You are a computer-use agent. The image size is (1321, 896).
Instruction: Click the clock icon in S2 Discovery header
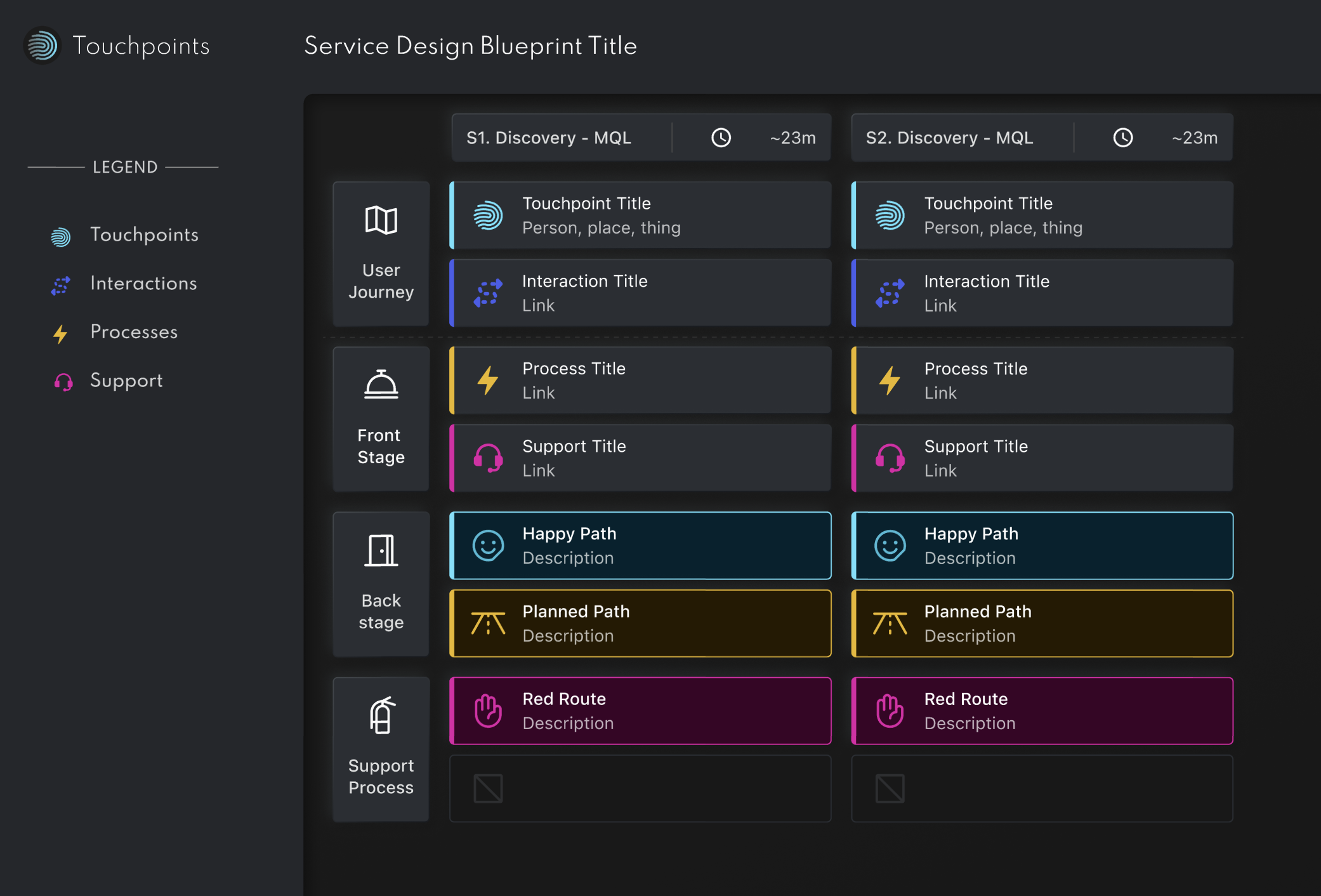(x=1122, y=138)
